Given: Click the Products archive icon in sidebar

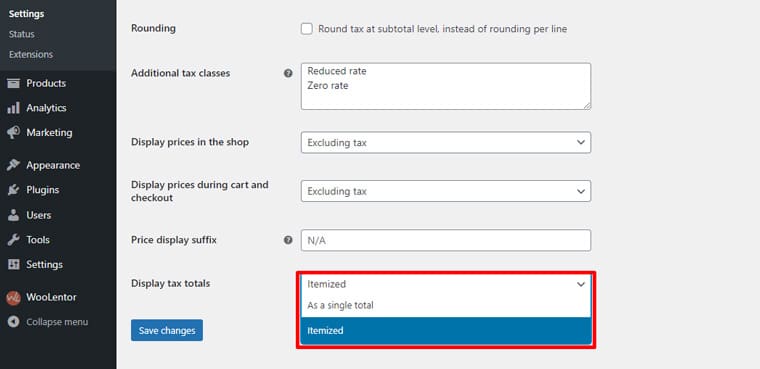Looking at the screenshot, I should coord(14,83).
